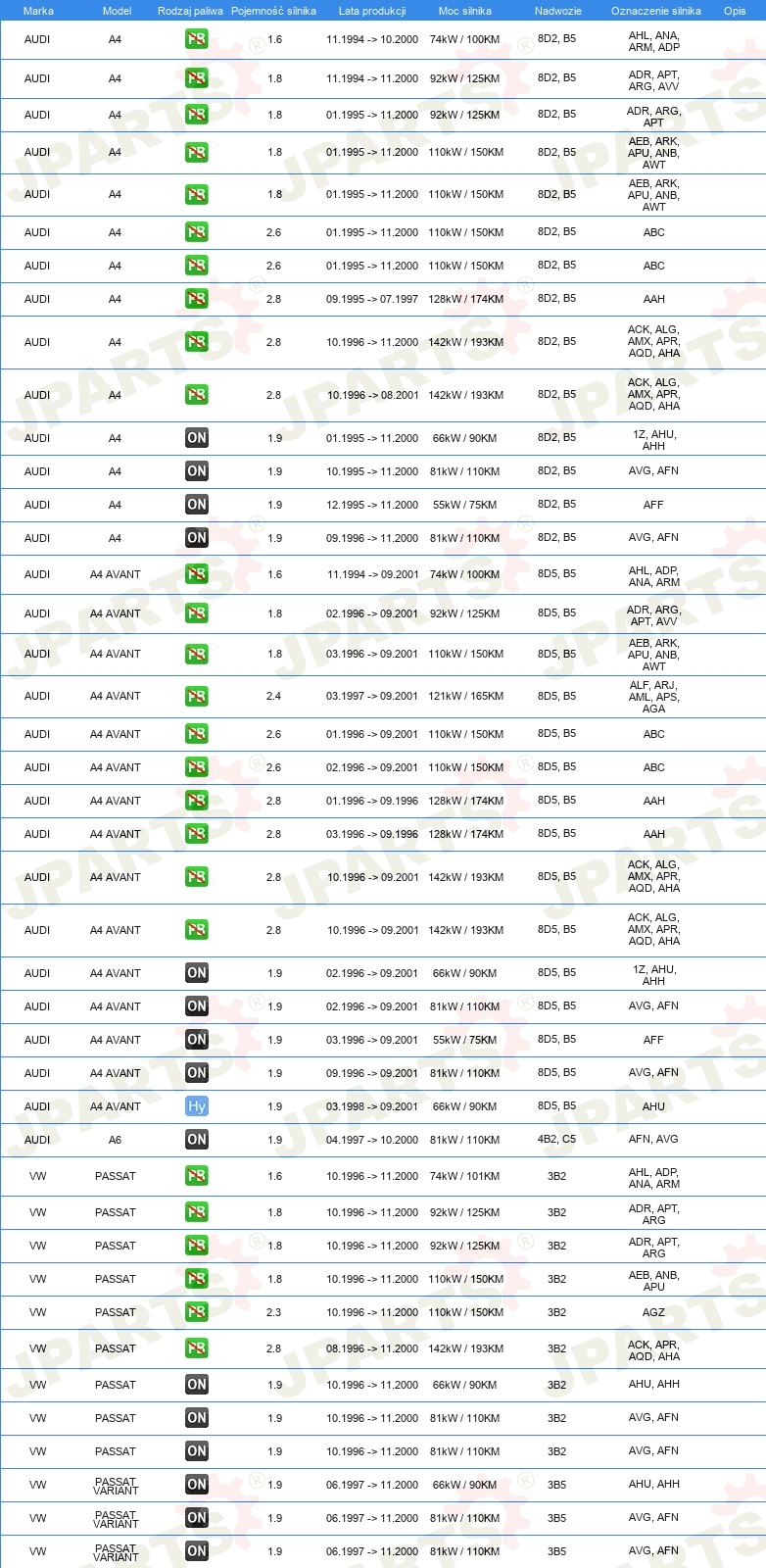Screen dimensions: 766x1568
Task: Click petrol icon in A4 AVANT 1.6 row
Action: (197, 574)
